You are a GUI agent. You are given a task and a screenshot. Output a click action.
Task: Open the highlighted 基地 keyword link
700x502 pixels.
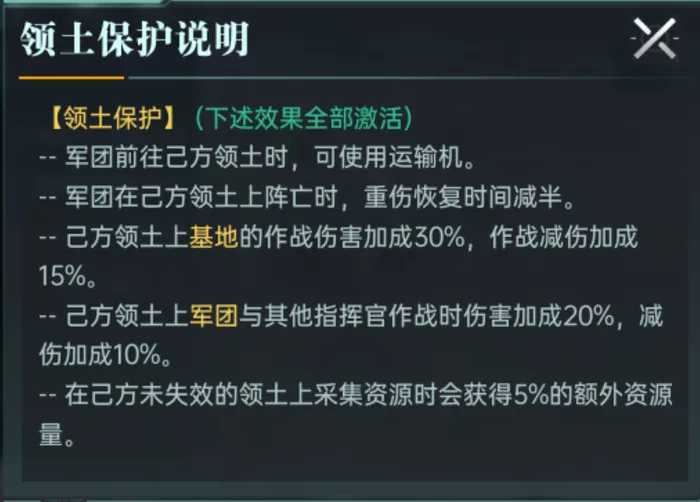pos(214,237)
